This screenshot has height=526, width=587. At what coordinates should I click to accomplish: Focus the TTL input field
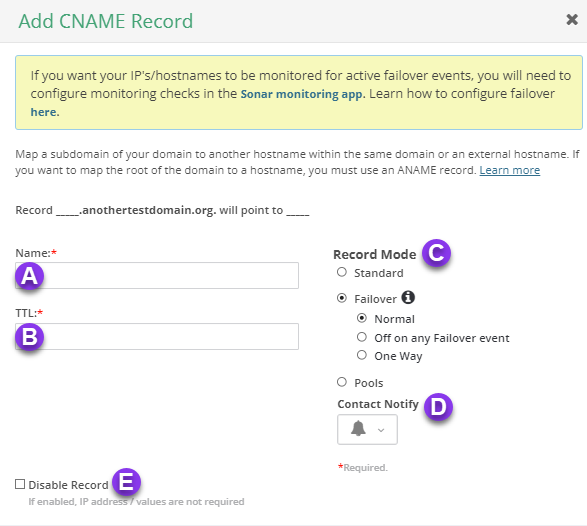(x=157, y=337)
